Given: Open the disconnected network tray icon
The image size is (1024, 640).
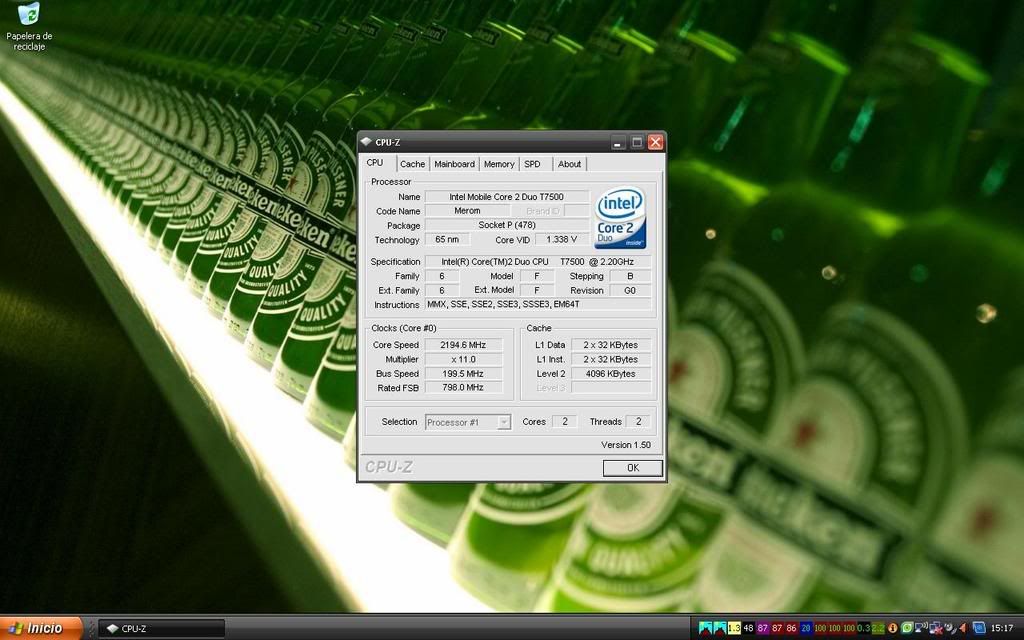Looking at the screenshot, I should coord(936,628).
